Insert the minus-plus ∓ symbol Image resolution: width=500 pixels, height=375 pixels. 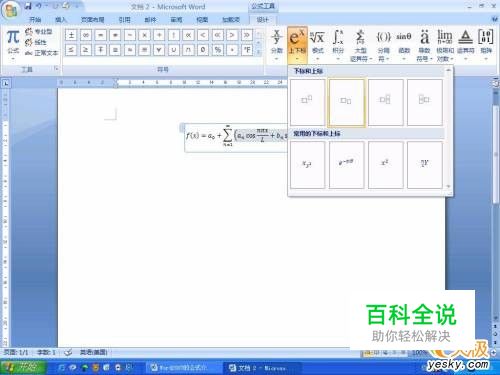tap(100, 50)
